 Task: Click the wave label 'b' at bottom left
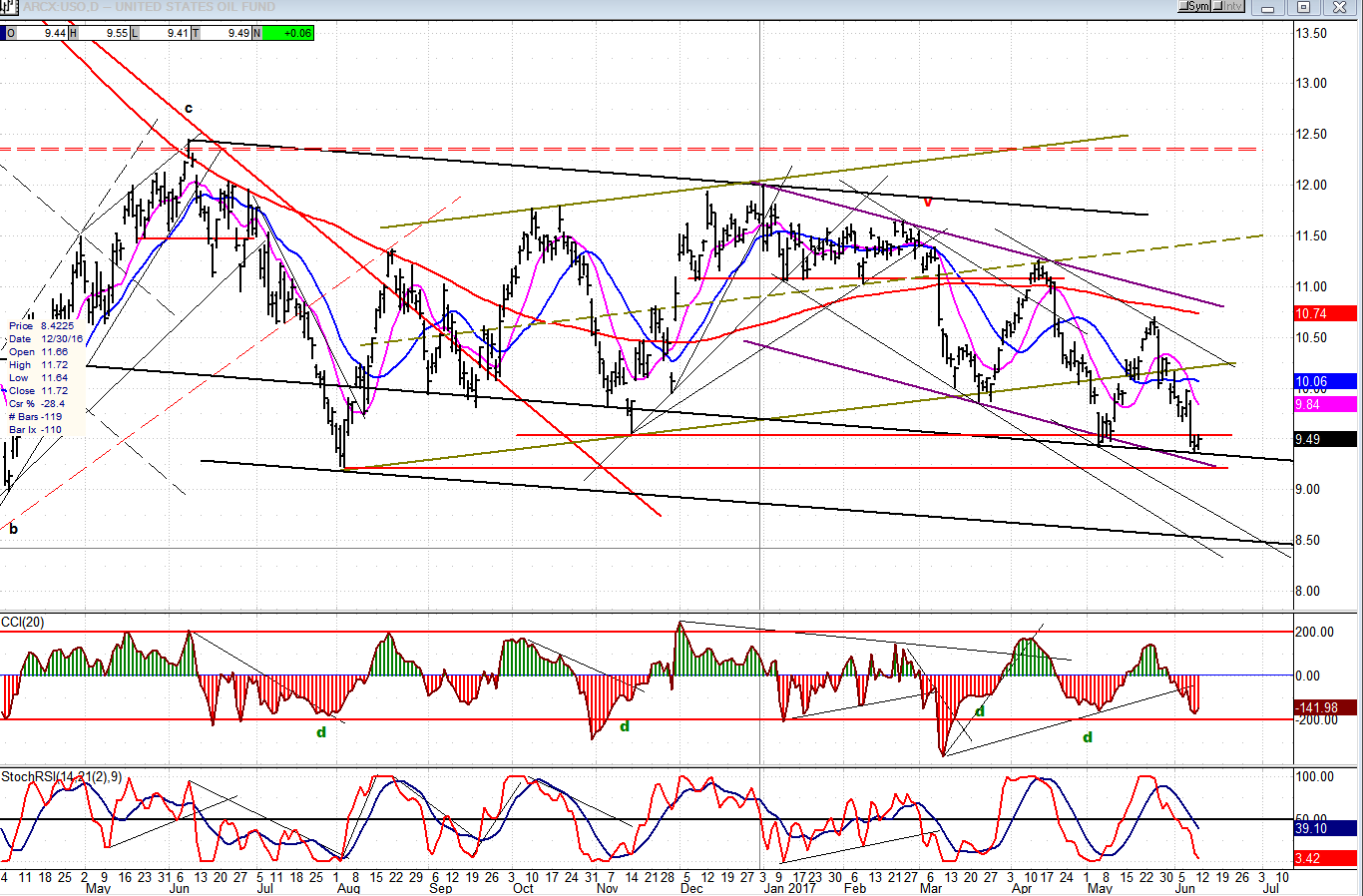[x=13, y=529]
